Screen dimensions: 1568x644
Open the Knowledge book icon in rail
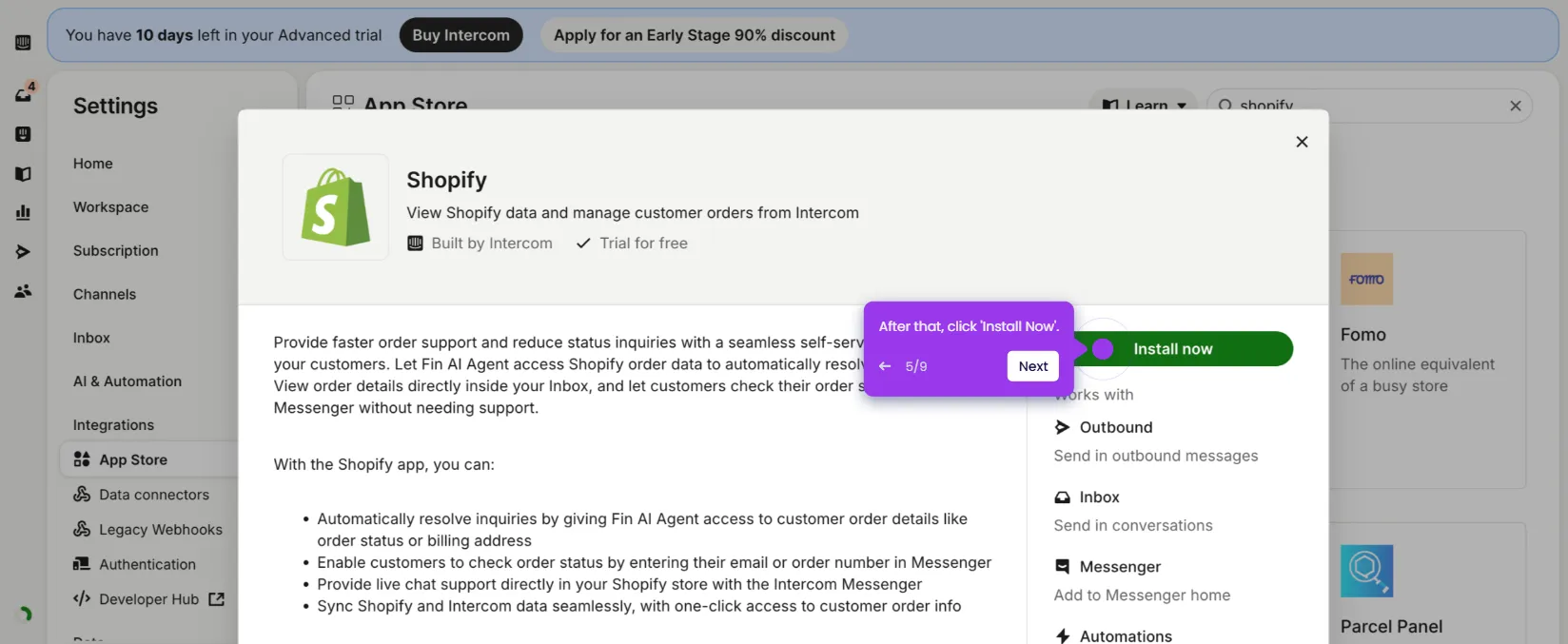coord(23,174)
